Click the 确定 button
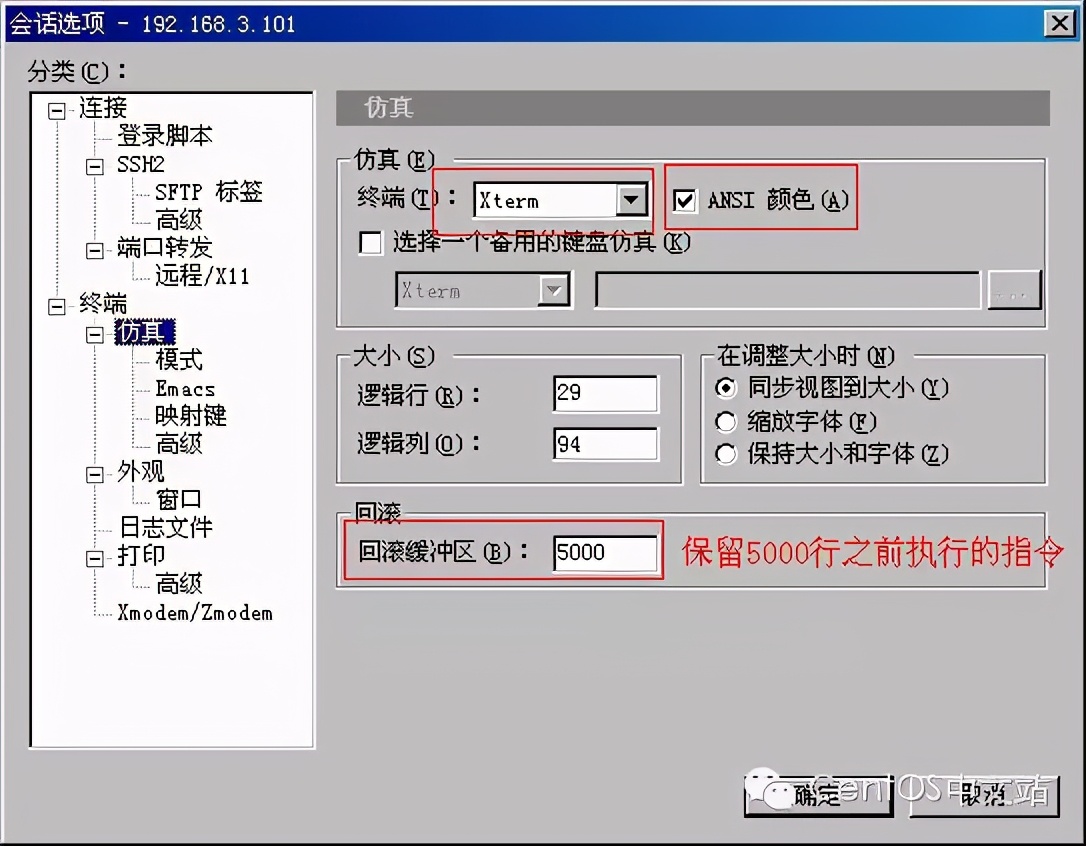The width and height of the screenshot is (1086, 846). (x=818, y=795)
